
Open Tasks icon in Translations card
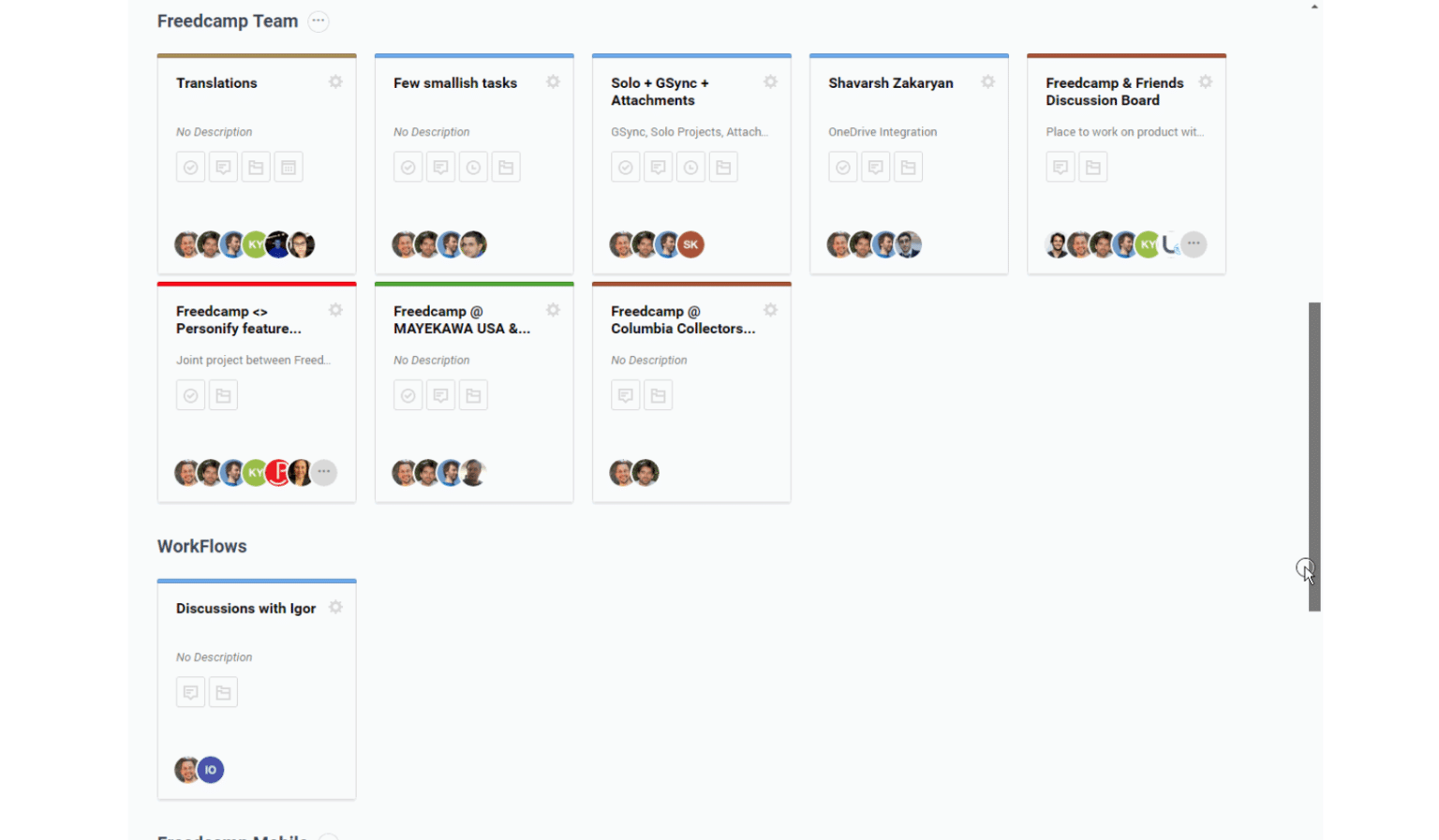190,168
